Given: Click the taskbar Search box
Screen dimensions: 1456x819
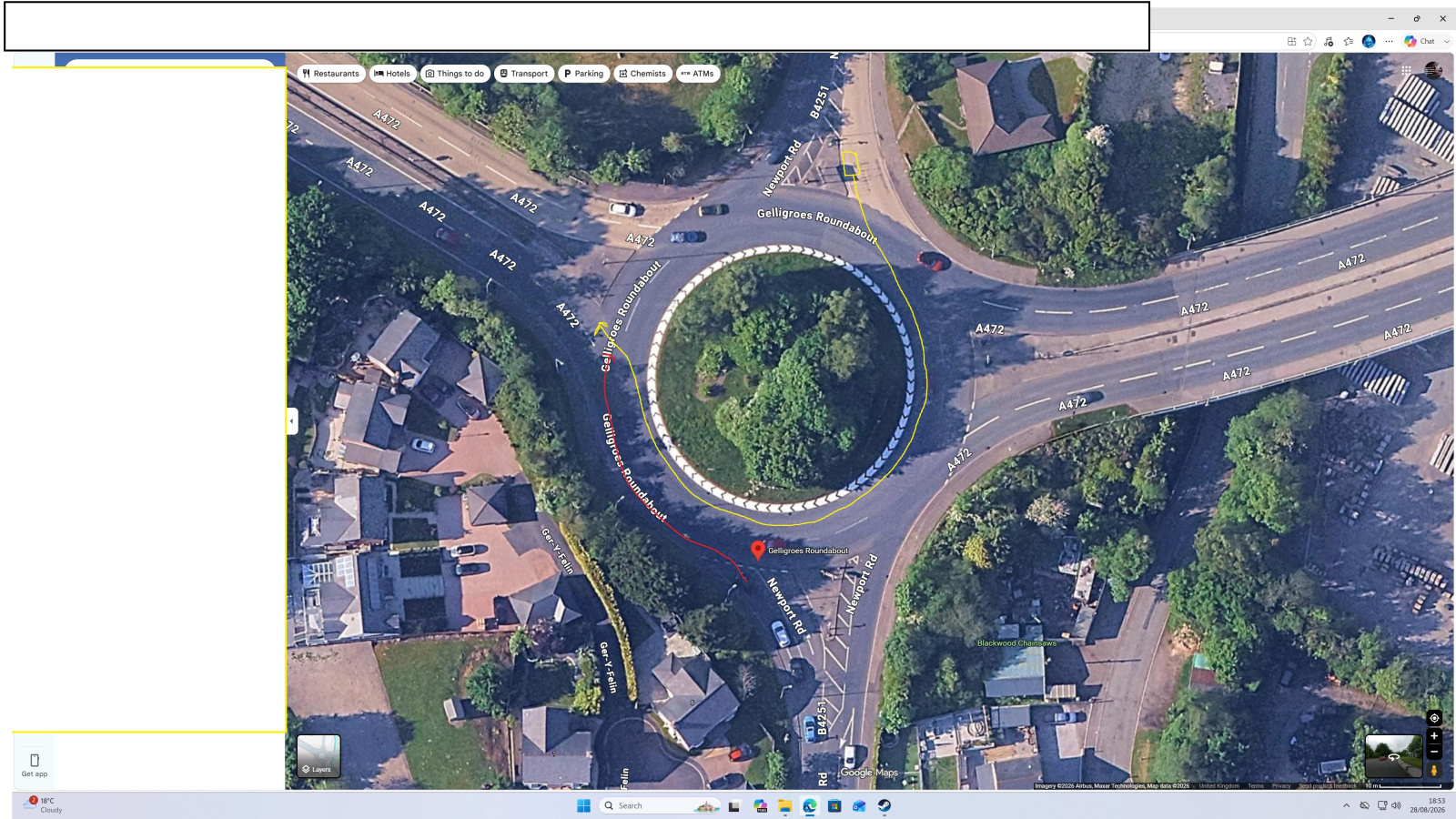Looking at the screenshot, I should tap(659, 805).
